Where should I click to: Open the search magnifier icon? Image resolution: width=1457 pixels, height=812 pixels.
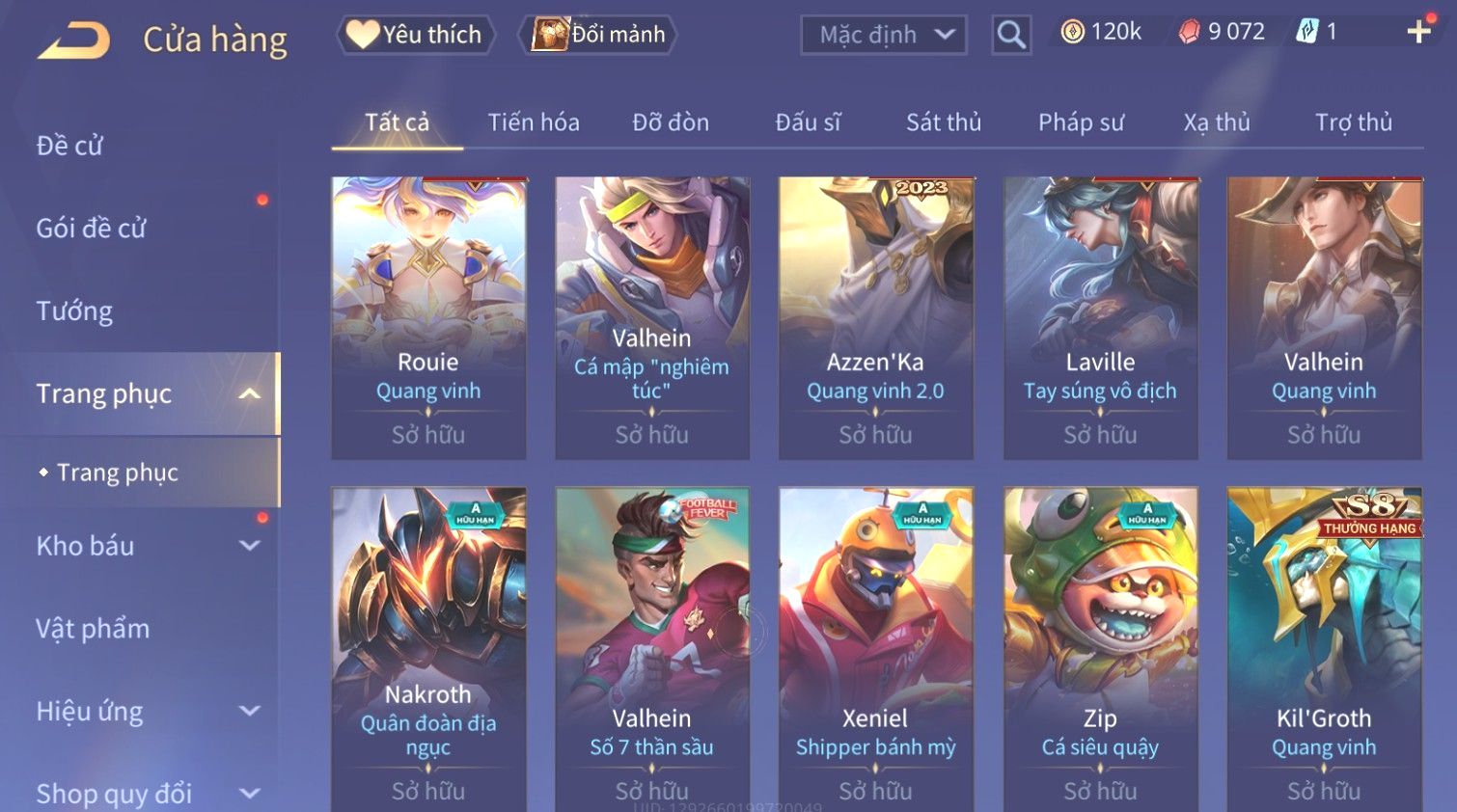(1011, 36)
